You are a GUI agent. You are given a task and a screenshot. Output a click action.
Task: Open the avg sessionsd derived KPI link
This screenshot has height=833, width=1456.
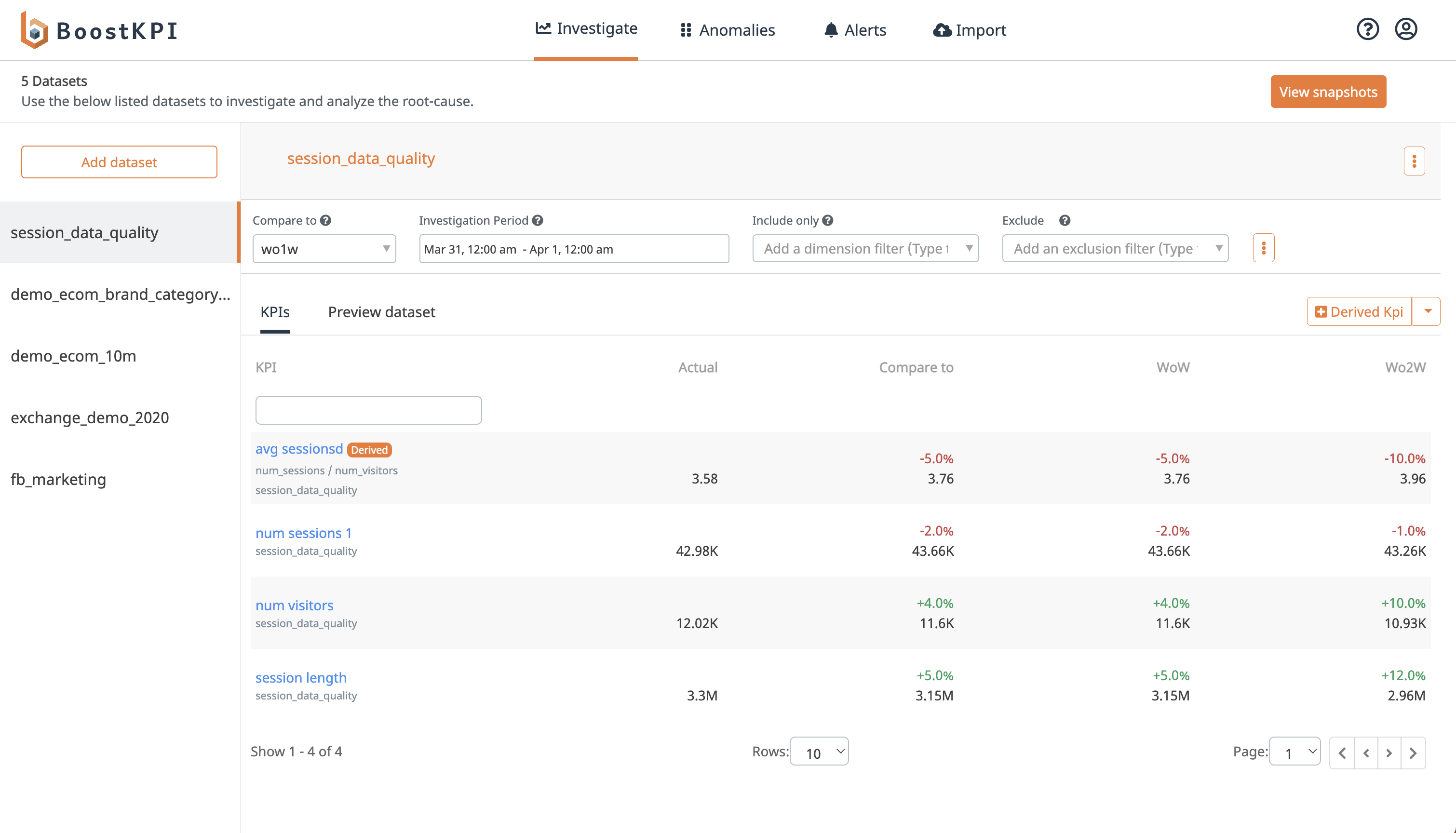pyautogui.click(x=298, y=448)
